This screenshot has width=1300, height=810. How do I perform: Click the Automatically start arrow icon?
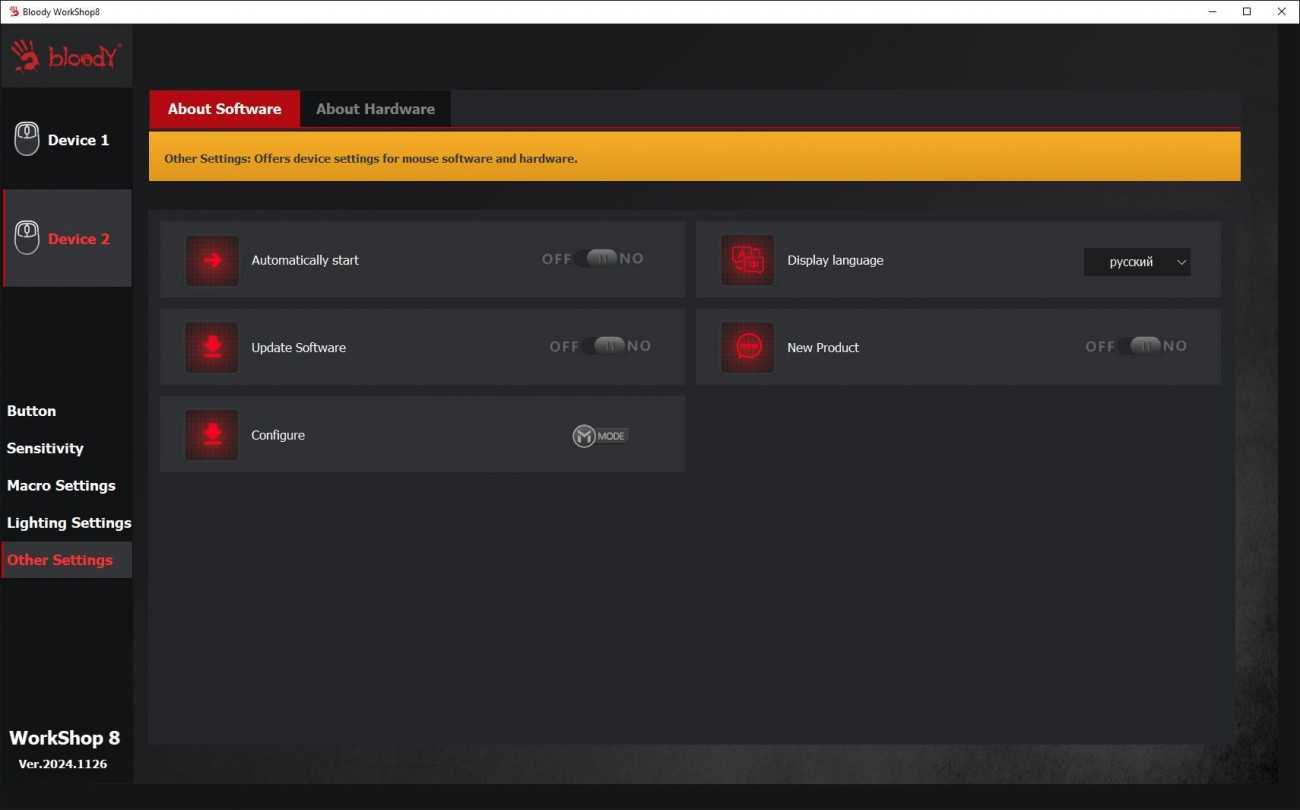(x=212, y=261)
